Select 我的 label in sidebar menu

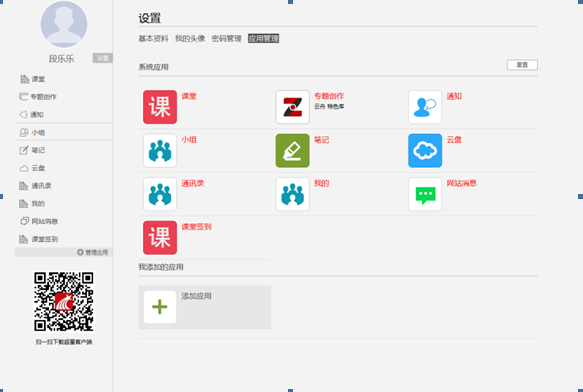pos(38,204)
